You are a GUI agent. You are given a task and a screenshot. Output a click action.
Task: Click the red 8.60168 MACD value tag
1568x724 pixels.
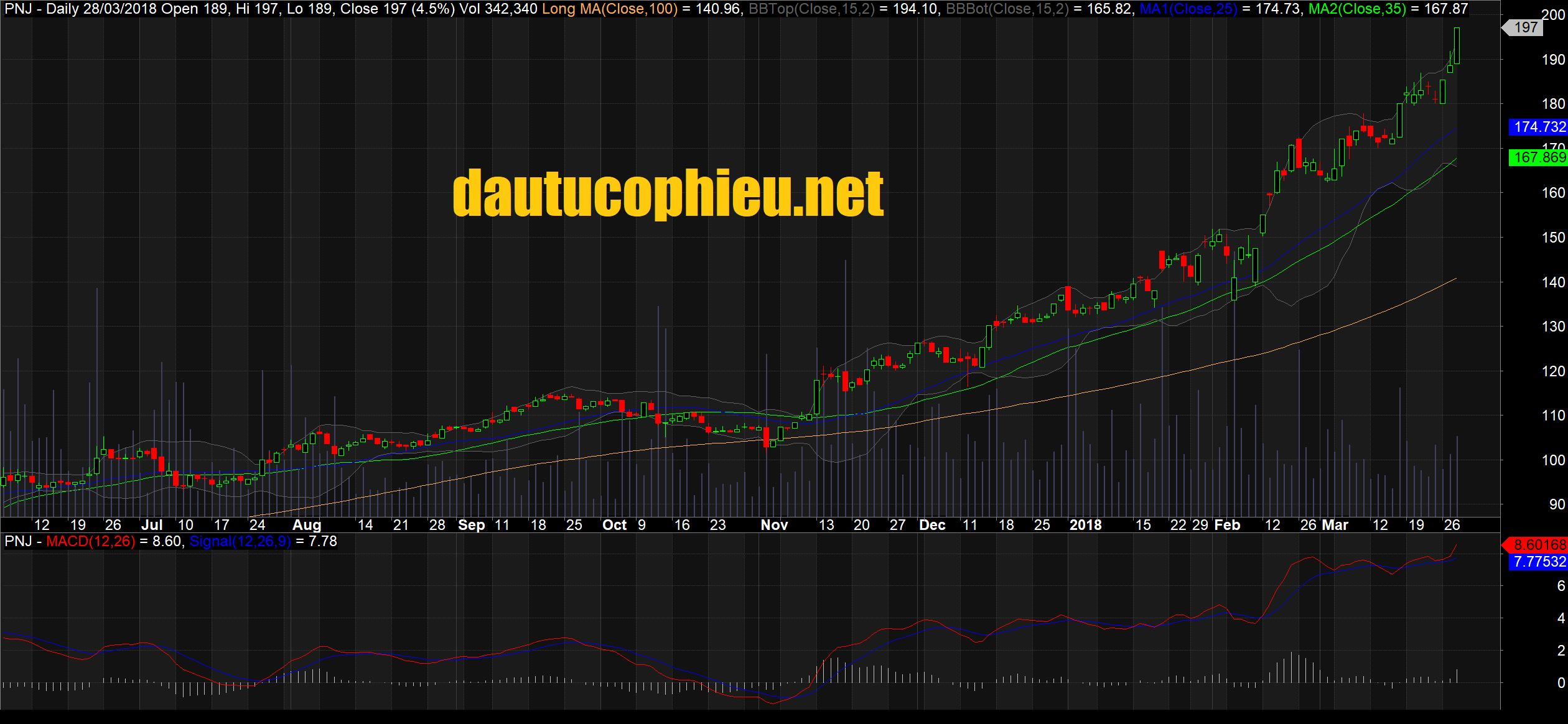[1539, 545]
